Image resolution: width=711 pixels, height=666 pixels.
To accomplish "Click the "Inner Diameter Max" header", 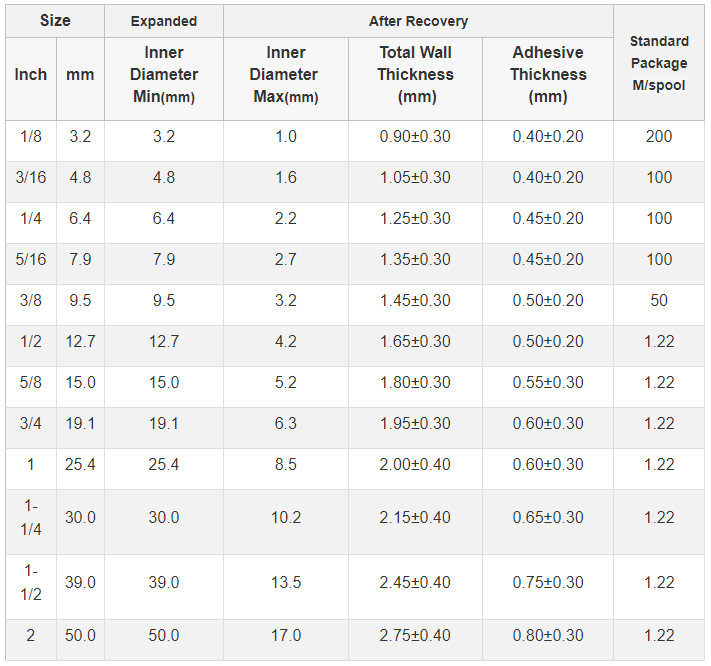I will 286,75.
